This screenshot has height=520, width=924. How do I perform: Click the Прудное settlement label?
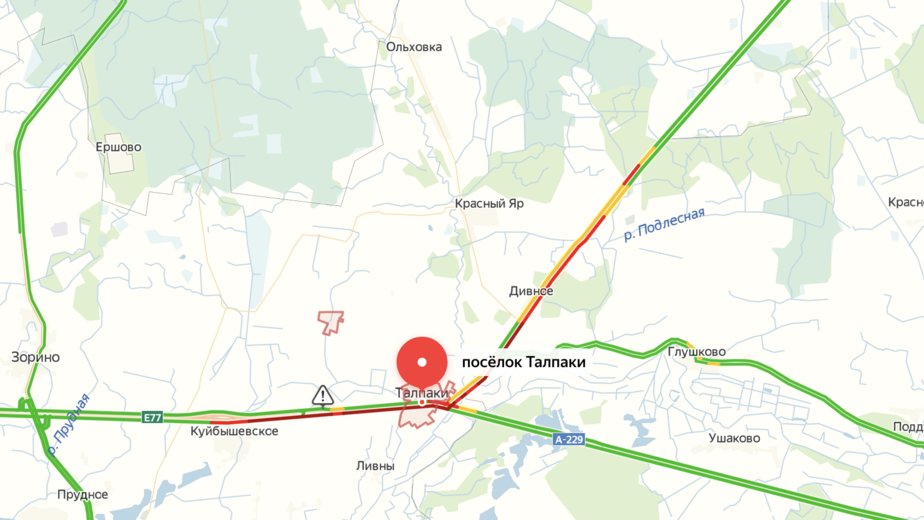(82, 494)
